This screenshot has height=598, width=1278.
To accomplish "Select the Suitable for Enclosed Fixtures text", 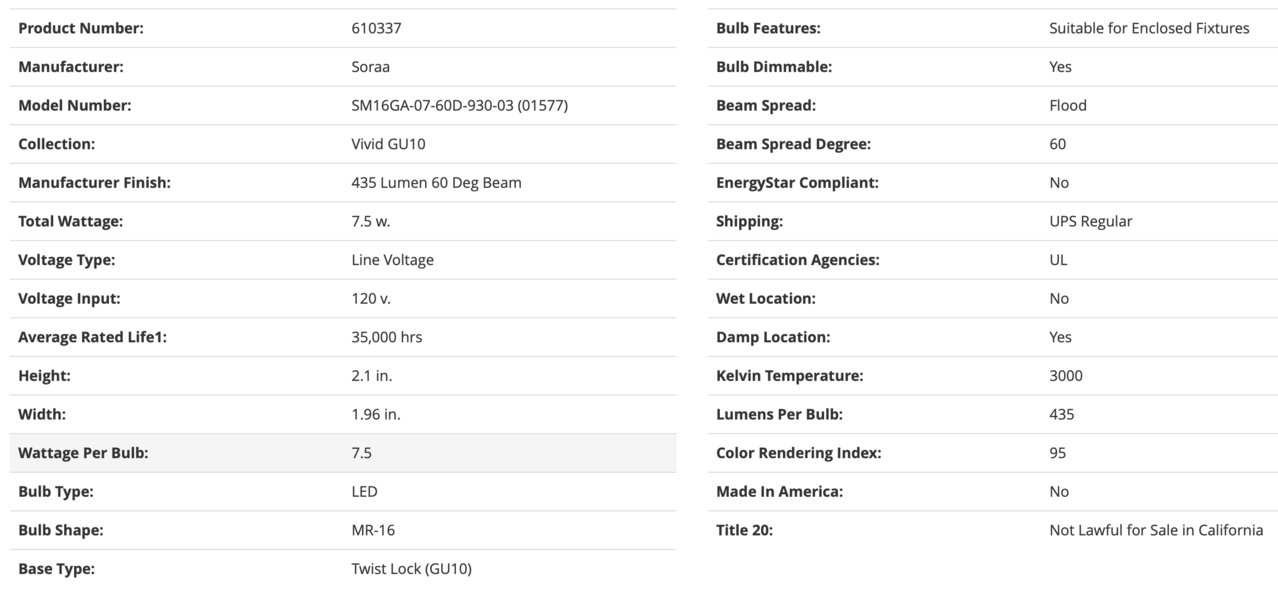I will point(1149,28).
